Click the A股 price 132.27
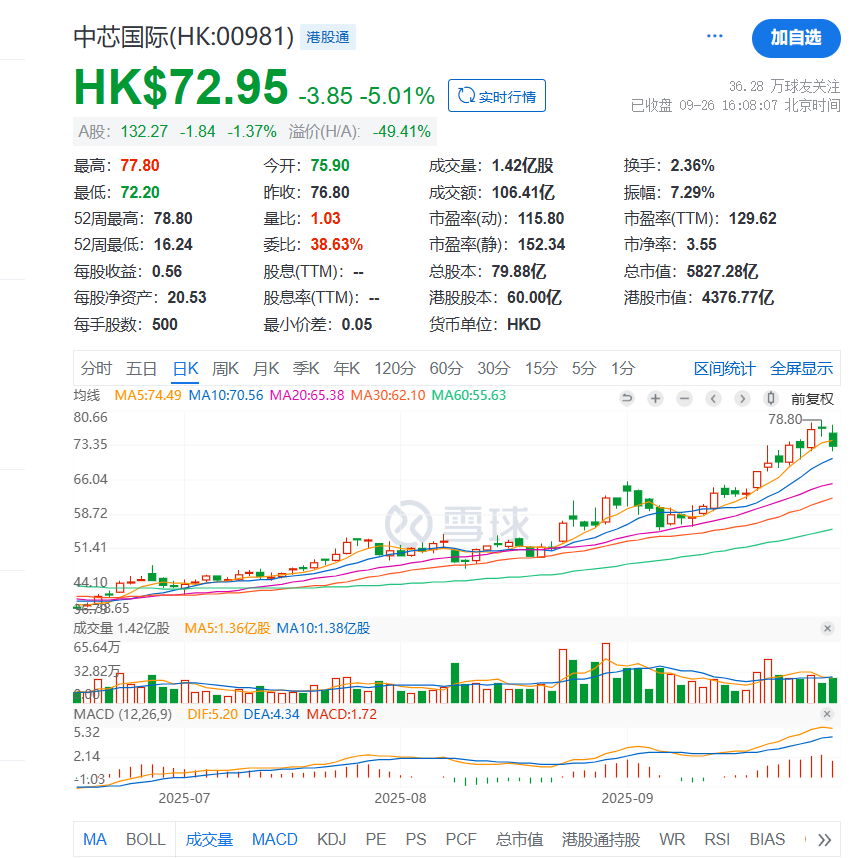 pyautogui.click(x=144, y=132)
